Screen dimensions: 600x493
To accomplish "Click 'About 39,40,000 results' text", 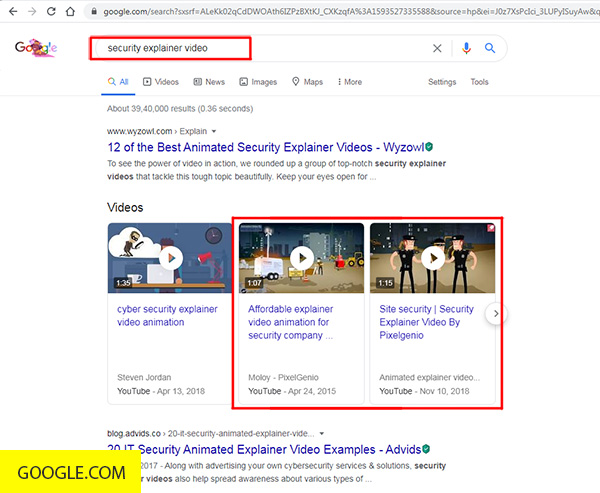I will (180, 109).
